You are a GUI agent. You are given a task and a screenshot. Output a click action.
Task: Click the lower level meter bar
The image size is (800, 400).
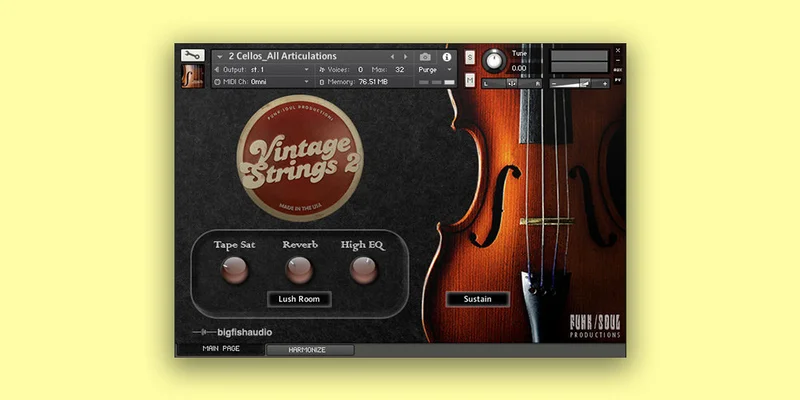click(x=580, y=67)
